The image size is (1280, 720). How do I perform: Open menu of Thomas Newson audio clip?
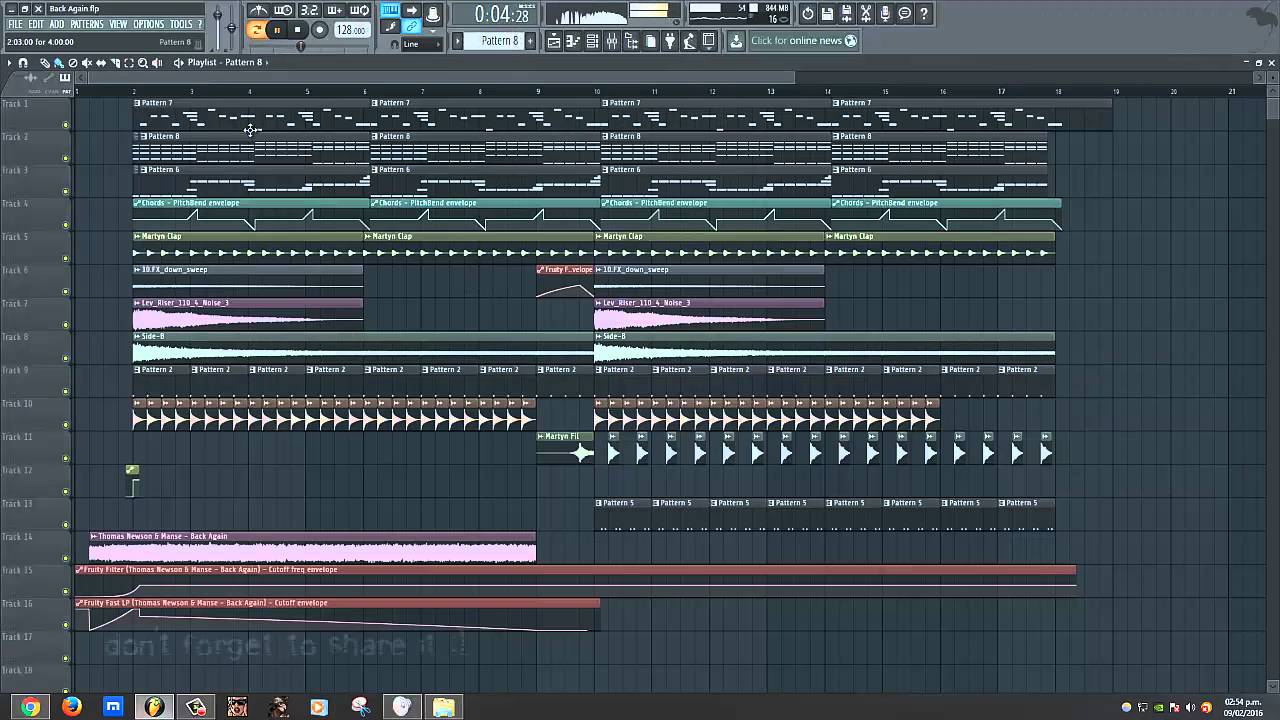click(x=93, y=536)
